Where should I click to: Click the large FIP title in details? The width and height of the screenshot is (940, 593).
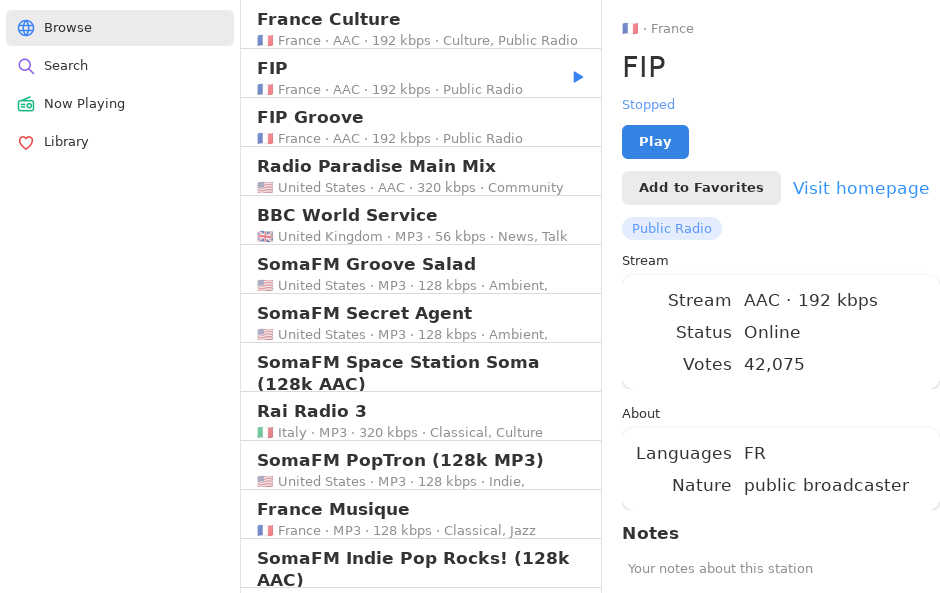coord(644,67)
